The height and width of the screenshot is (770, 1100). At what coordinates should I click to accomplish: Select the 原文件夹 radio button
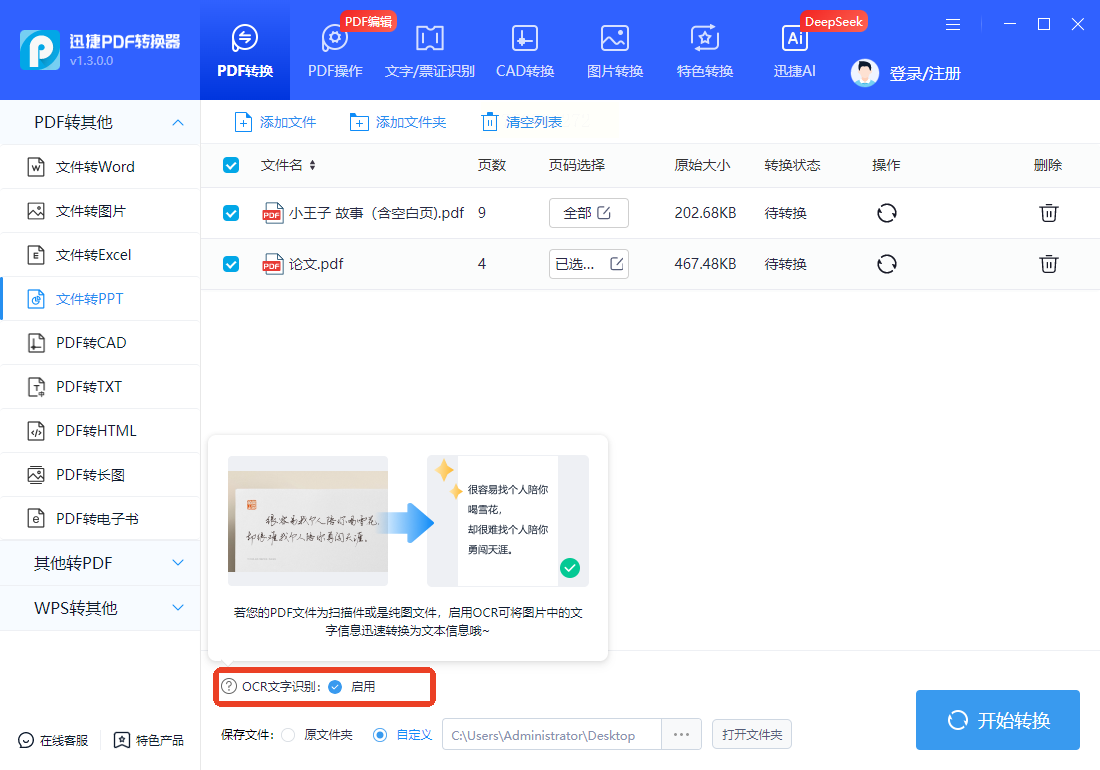[288, 735]
